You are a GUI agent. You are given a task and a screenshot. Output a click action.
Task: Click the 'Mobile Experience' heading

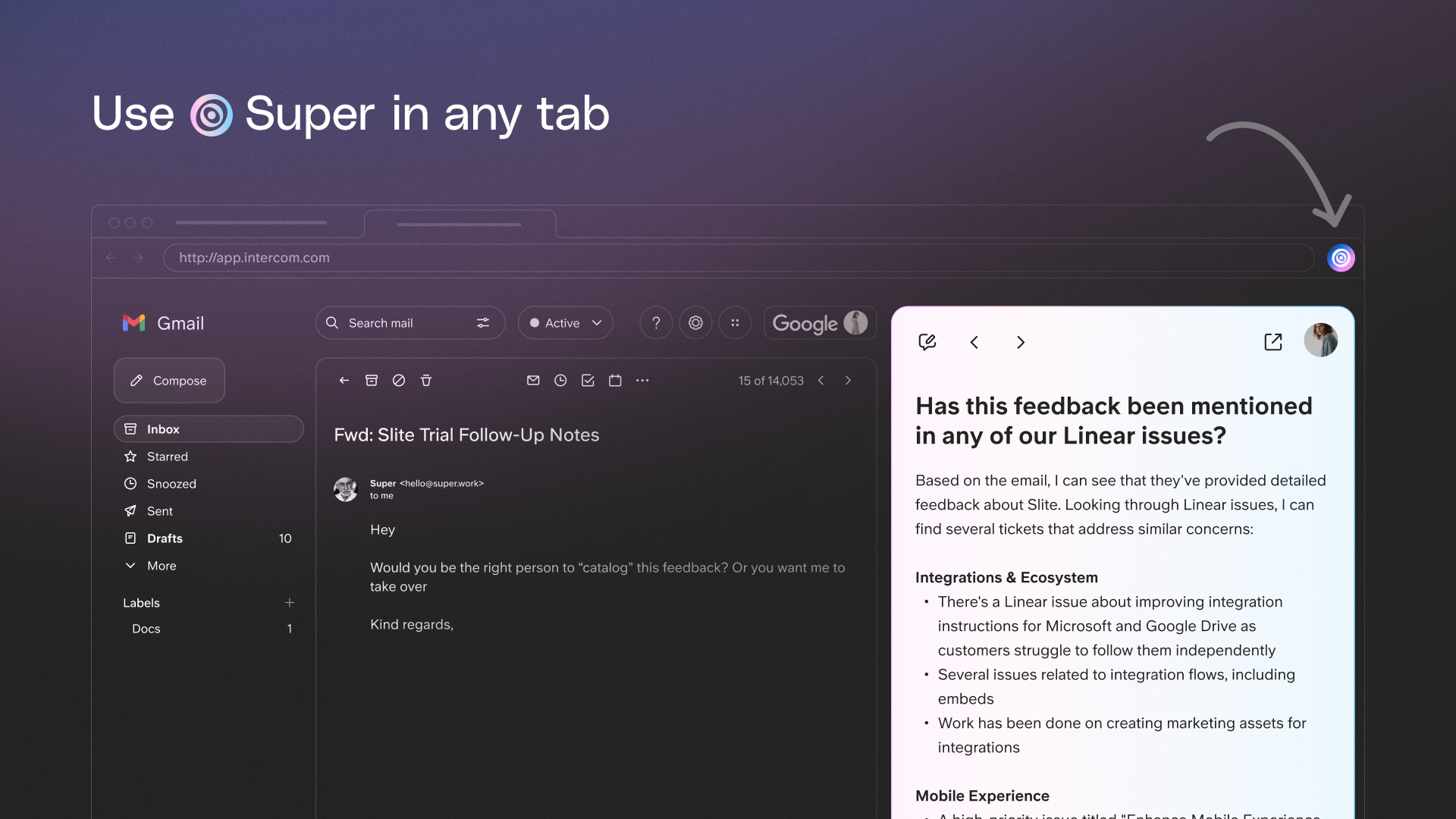[982, 796]
